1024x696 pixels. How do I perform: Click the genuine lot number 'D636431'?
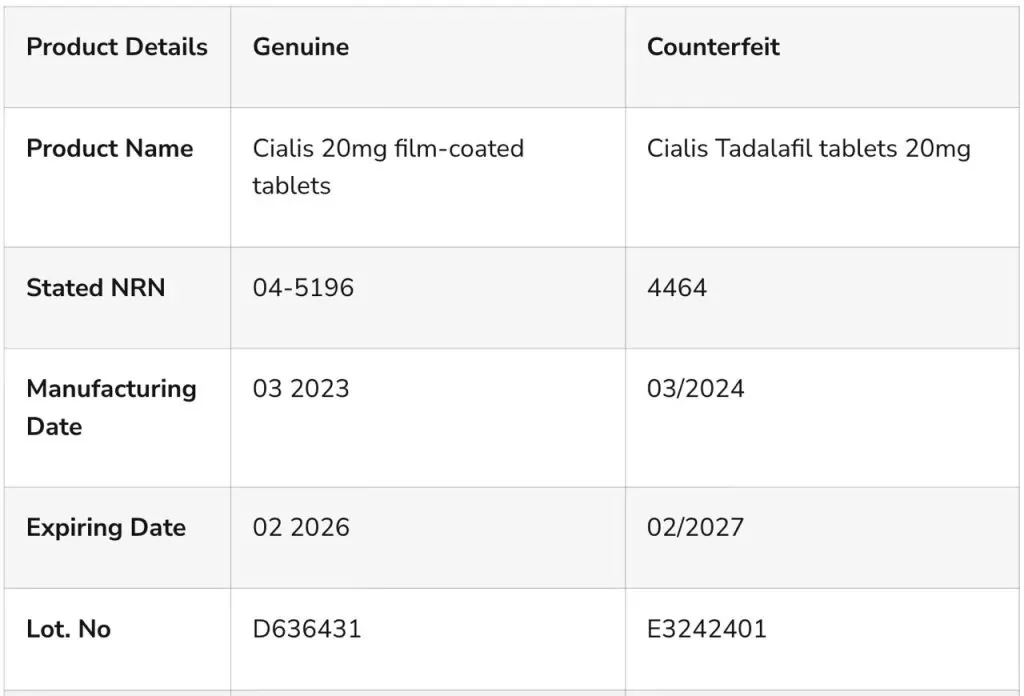pyautogui.click(x=307, y=629)
